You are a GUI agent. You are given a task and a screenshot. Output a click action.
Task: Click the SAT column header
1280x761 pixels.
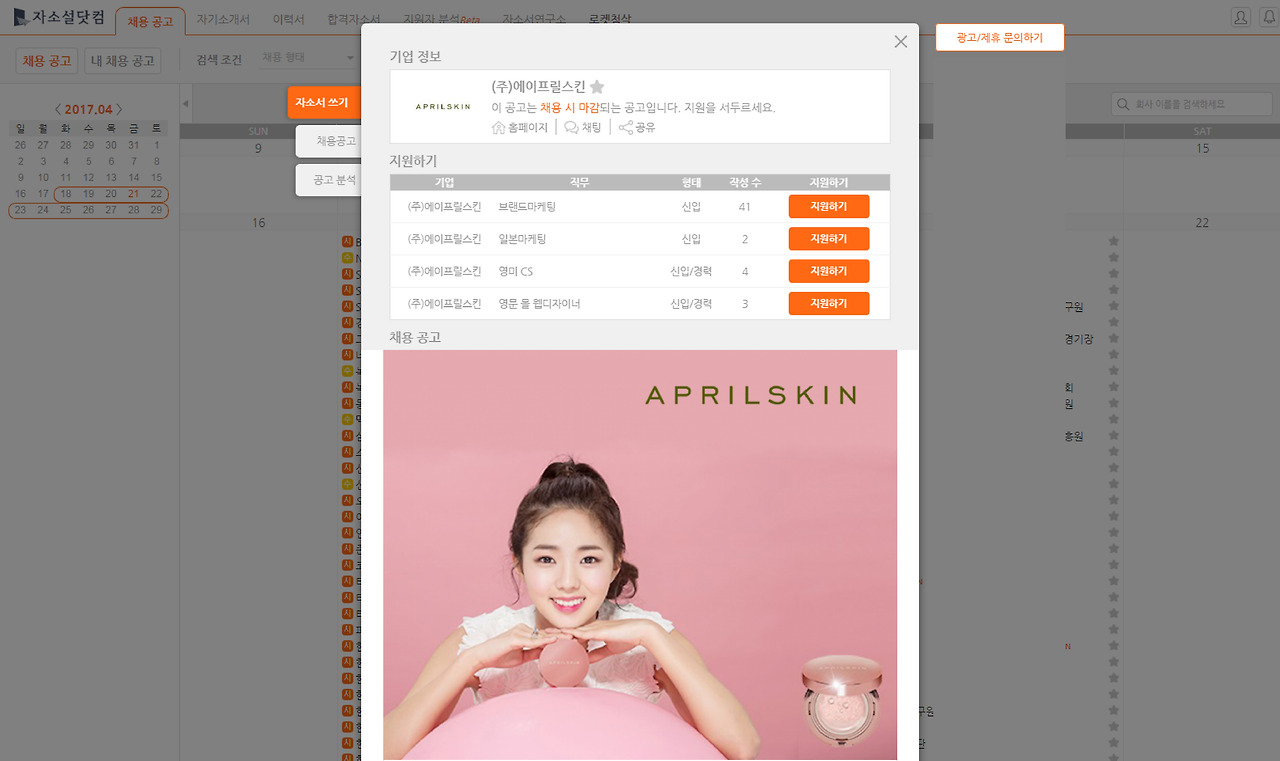click(x=1202, y=131)
